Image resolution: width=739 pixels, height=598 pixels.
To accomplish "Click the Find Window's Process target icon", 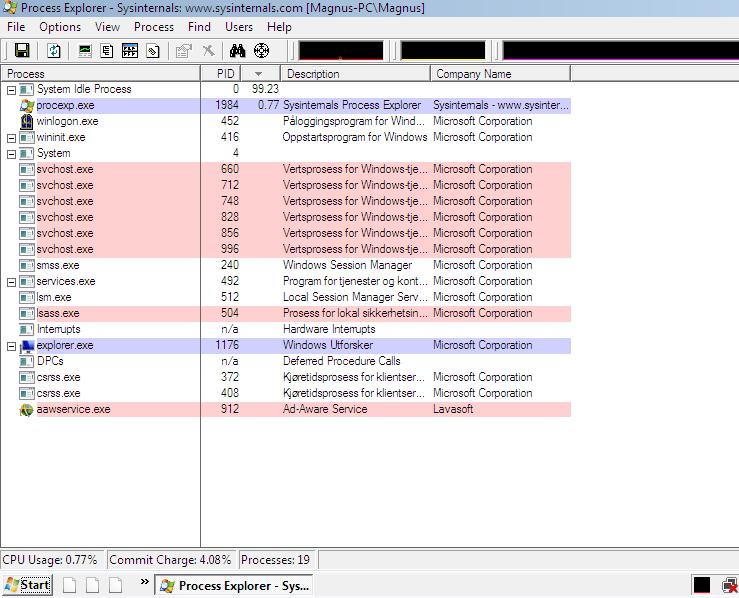I will click(x=261, y=50).
